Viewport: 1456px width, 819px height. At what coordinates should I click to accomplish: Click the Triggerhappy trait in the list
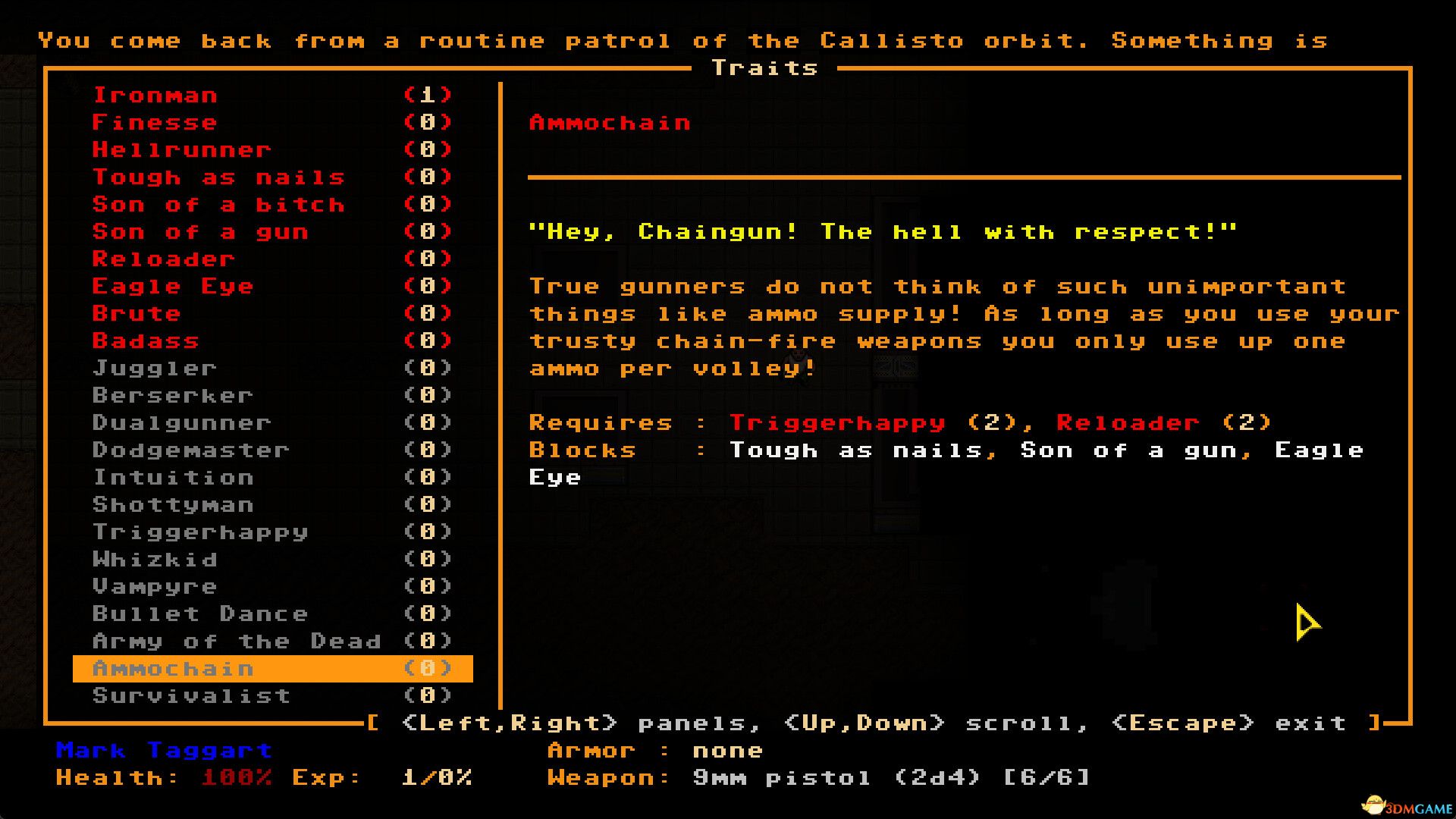coord(200,532)
